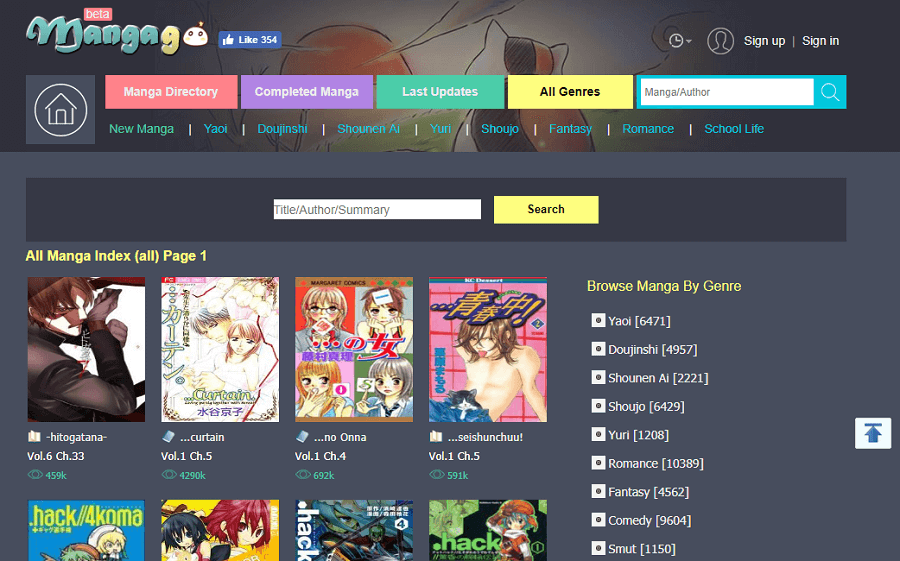
Task: Select the School Life genre link
Action: pyautogui.click(x=733, y=129)
